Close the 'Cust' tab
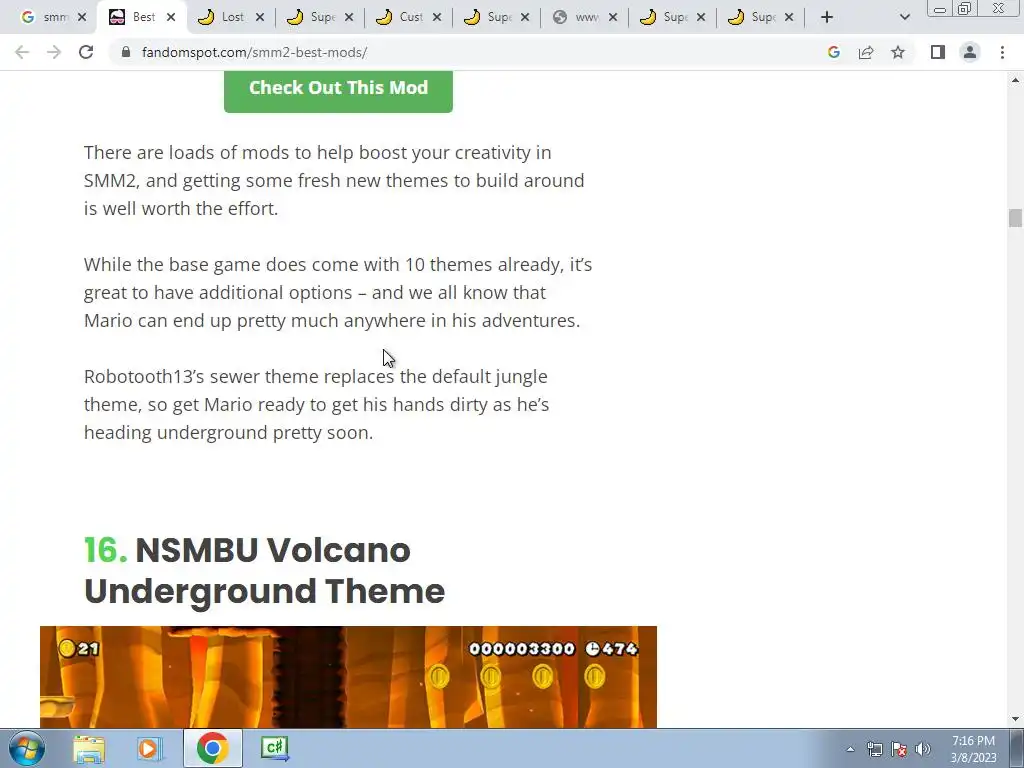This screenshot has height=768, width=1024. pos(437,17)
